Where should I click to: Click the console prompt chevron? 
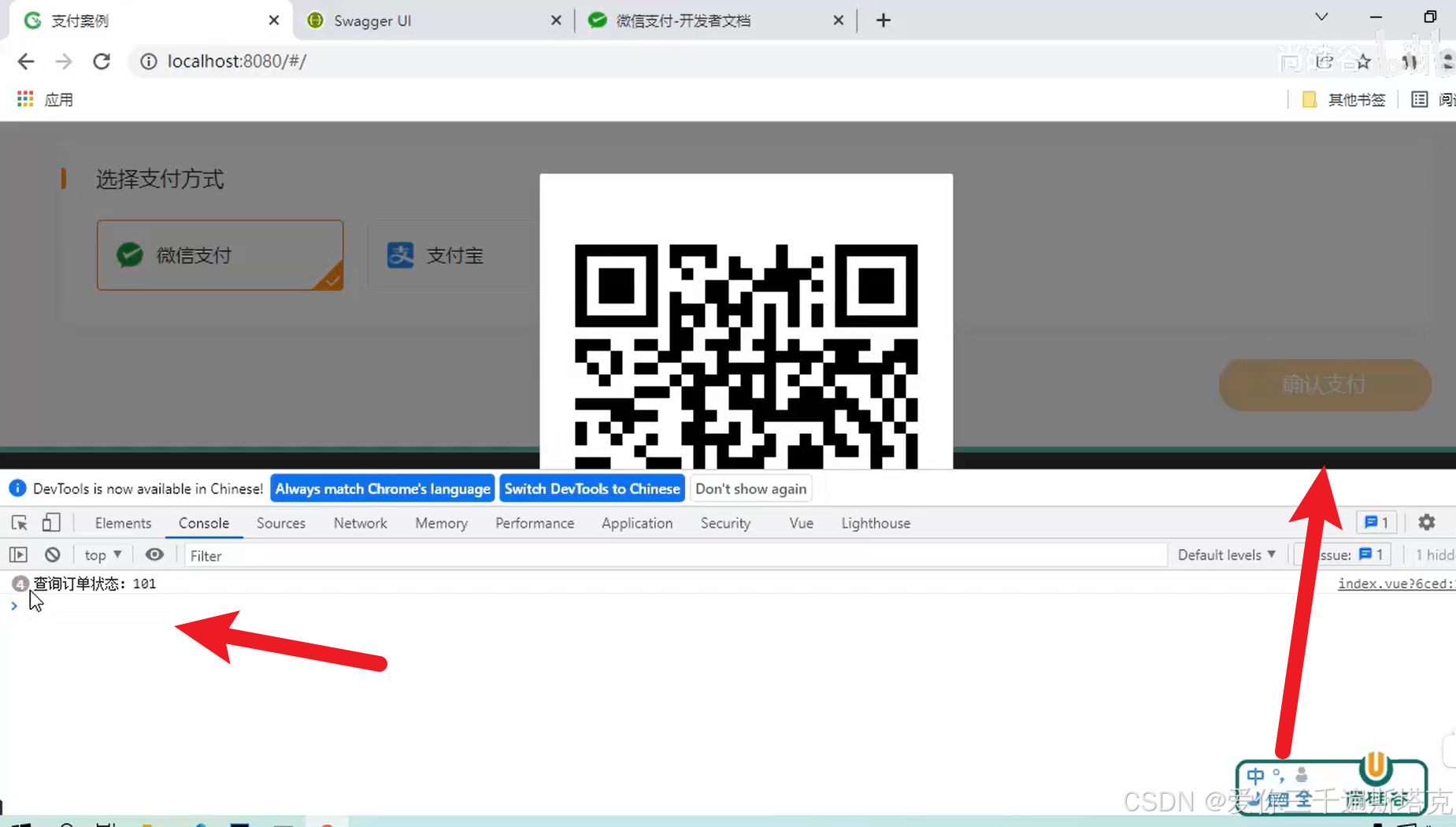coord(14,606)
